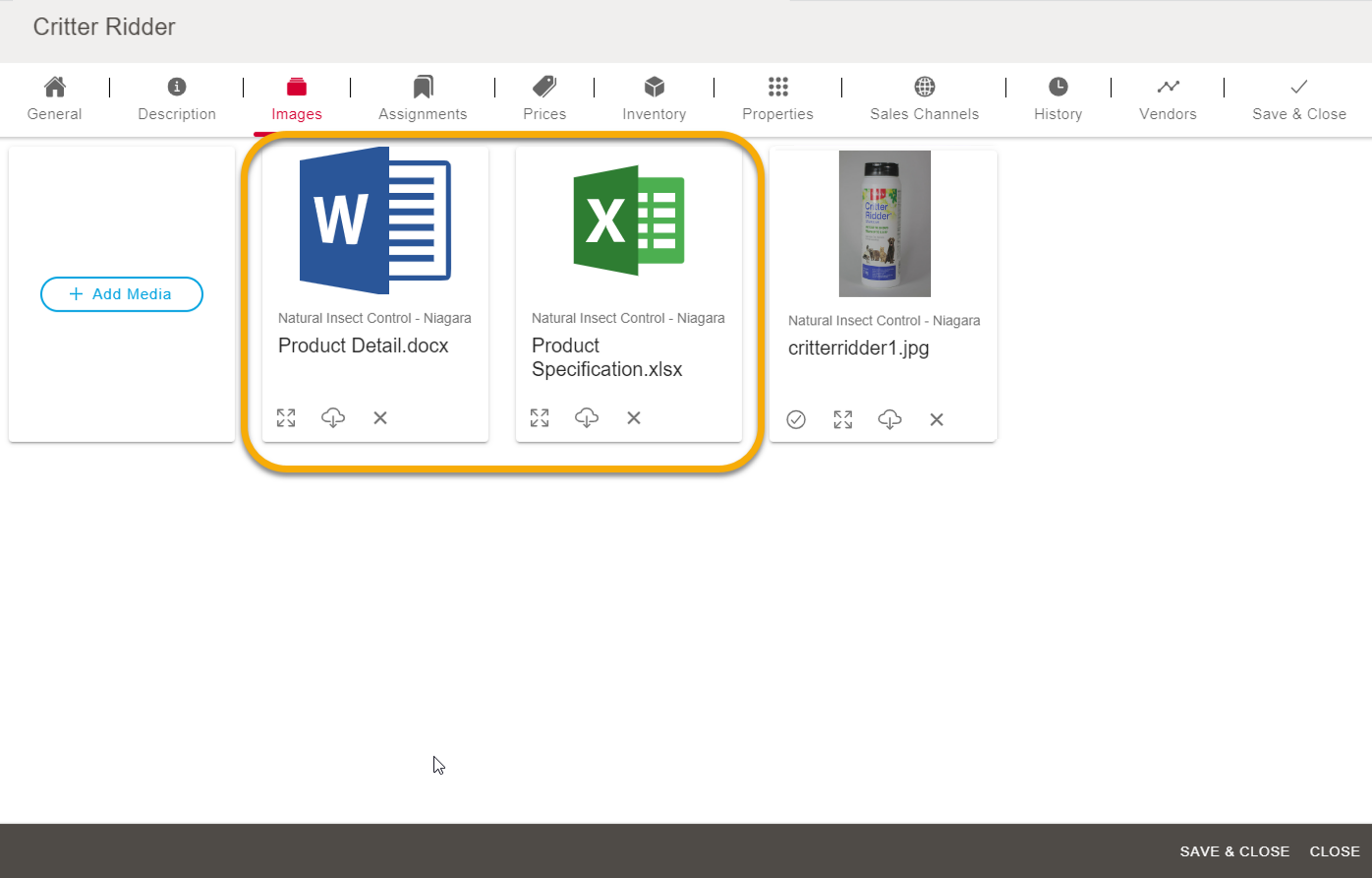Screen dimensions: 1372x878
Task: Remove the Product Detail.docx file
Action: click(380, 418)
